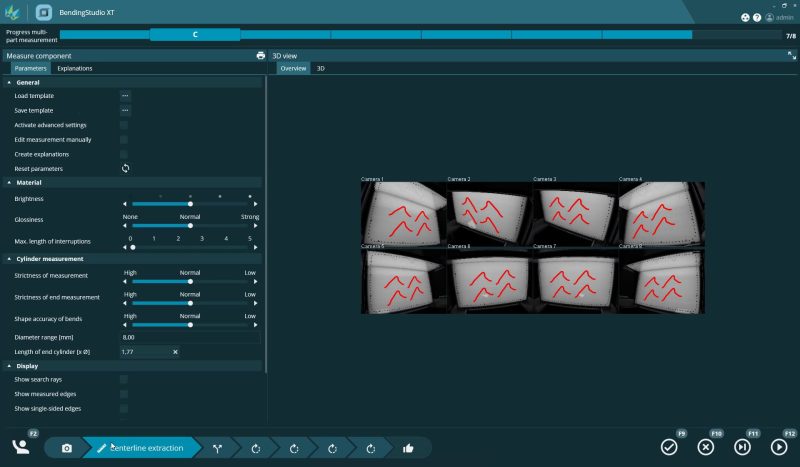
Task: Switch to the Explanations tab
Action: (x=74, y=68)
